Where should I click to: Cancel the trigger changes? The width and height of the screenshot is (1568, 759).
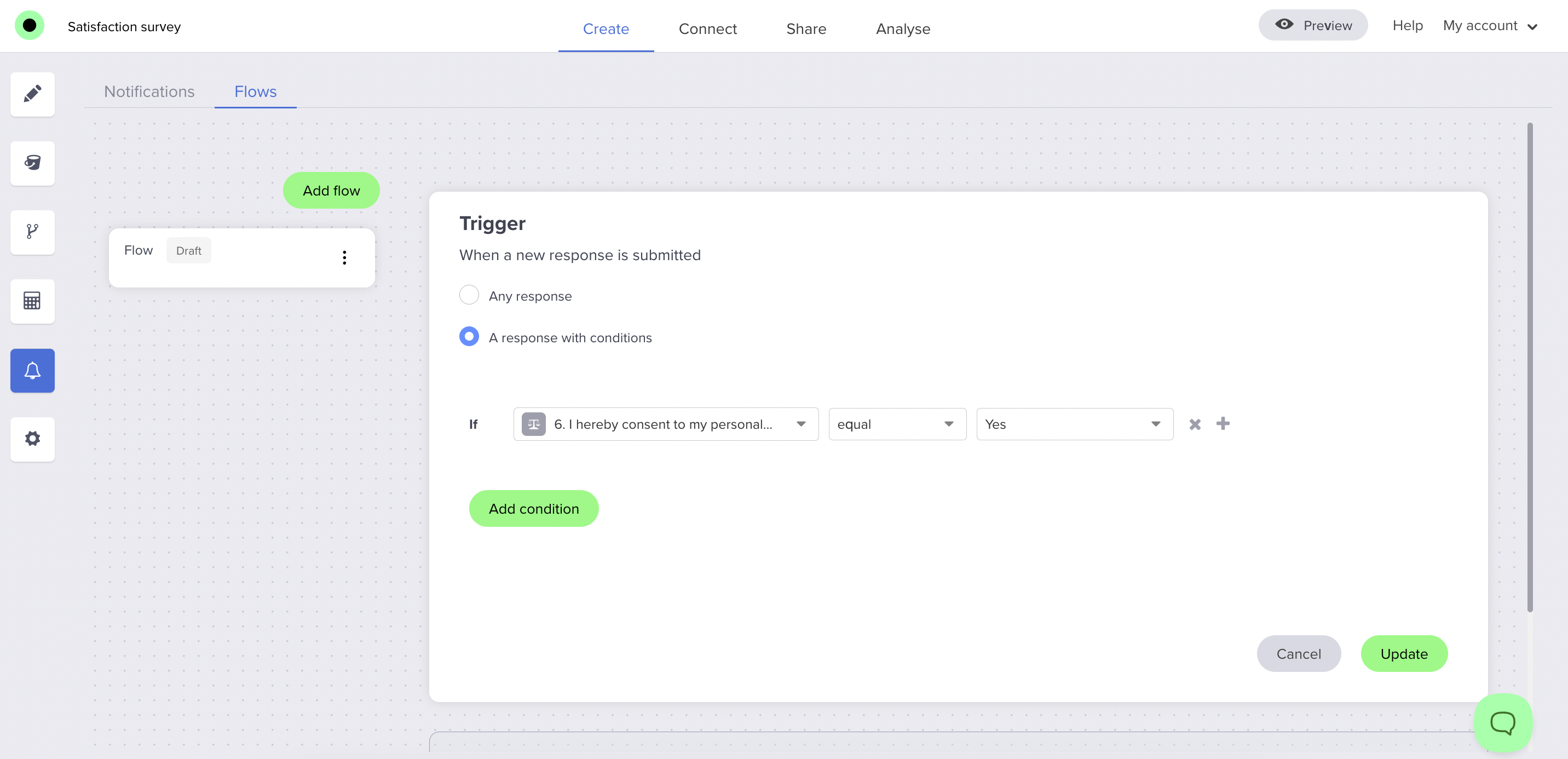[x=1298, y=653]
